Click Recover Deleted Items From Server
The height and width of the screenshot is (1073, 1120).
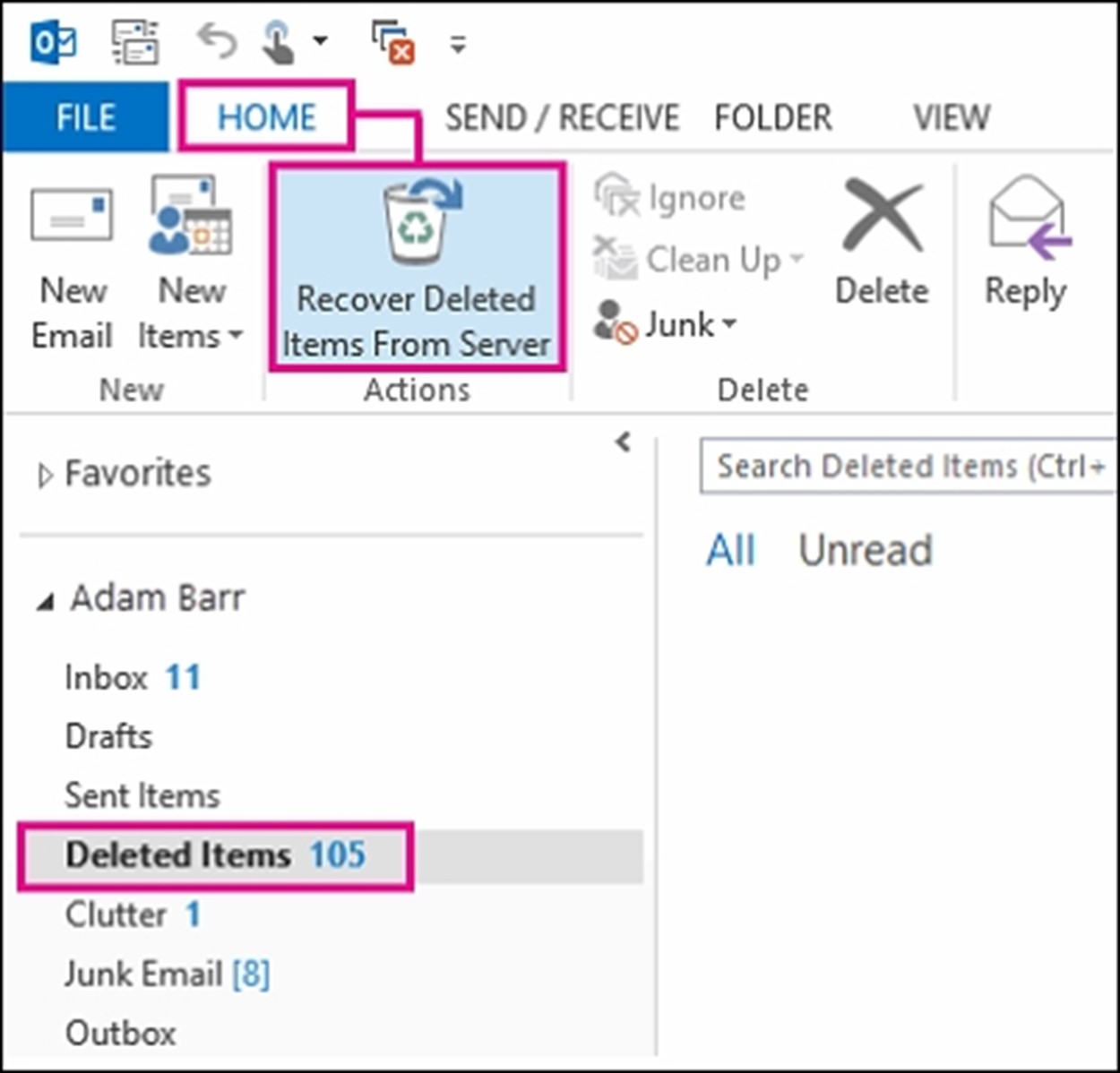point(417,267)
